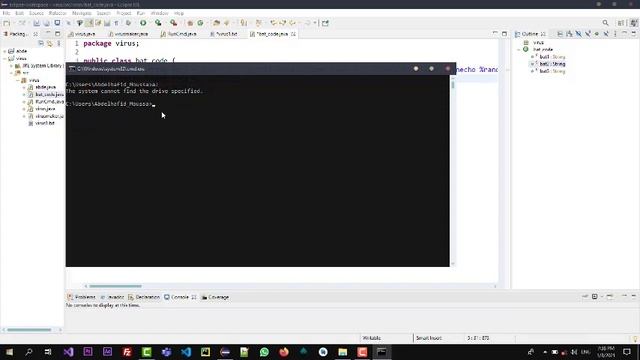This screenshot has width=640, height=360.
Task: Click the Debug bug icon in toolbar
Action: click(x=128, y=23)
